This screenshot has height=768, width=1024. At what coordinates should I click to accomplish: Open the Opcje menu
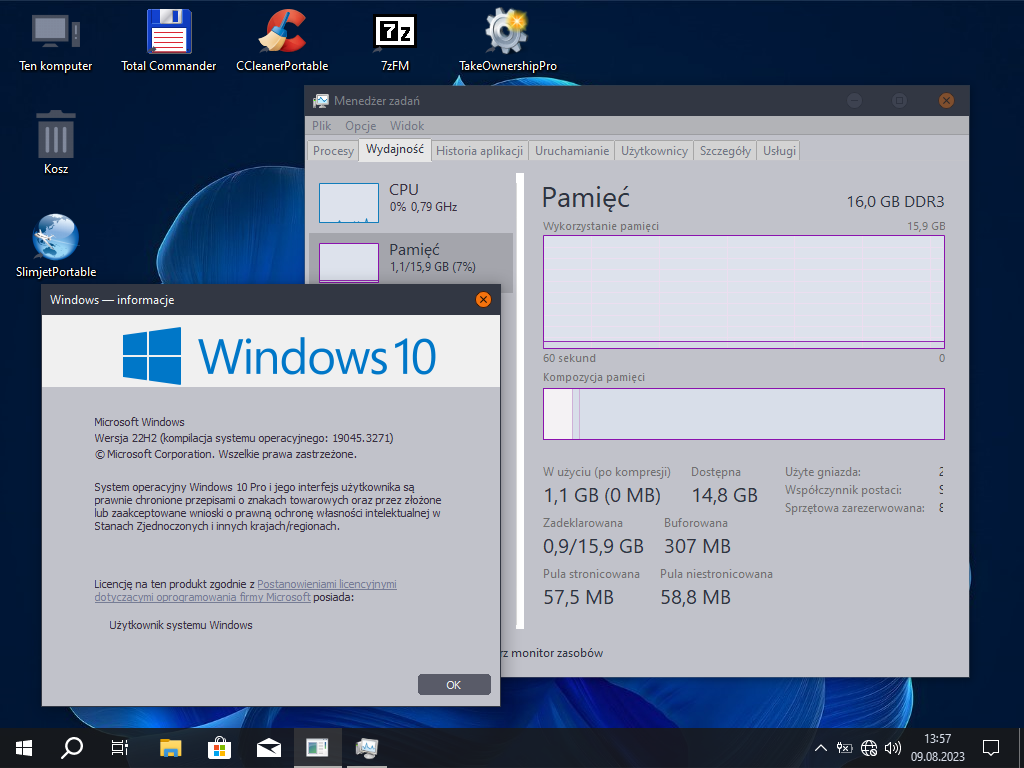tap(360, 126)
